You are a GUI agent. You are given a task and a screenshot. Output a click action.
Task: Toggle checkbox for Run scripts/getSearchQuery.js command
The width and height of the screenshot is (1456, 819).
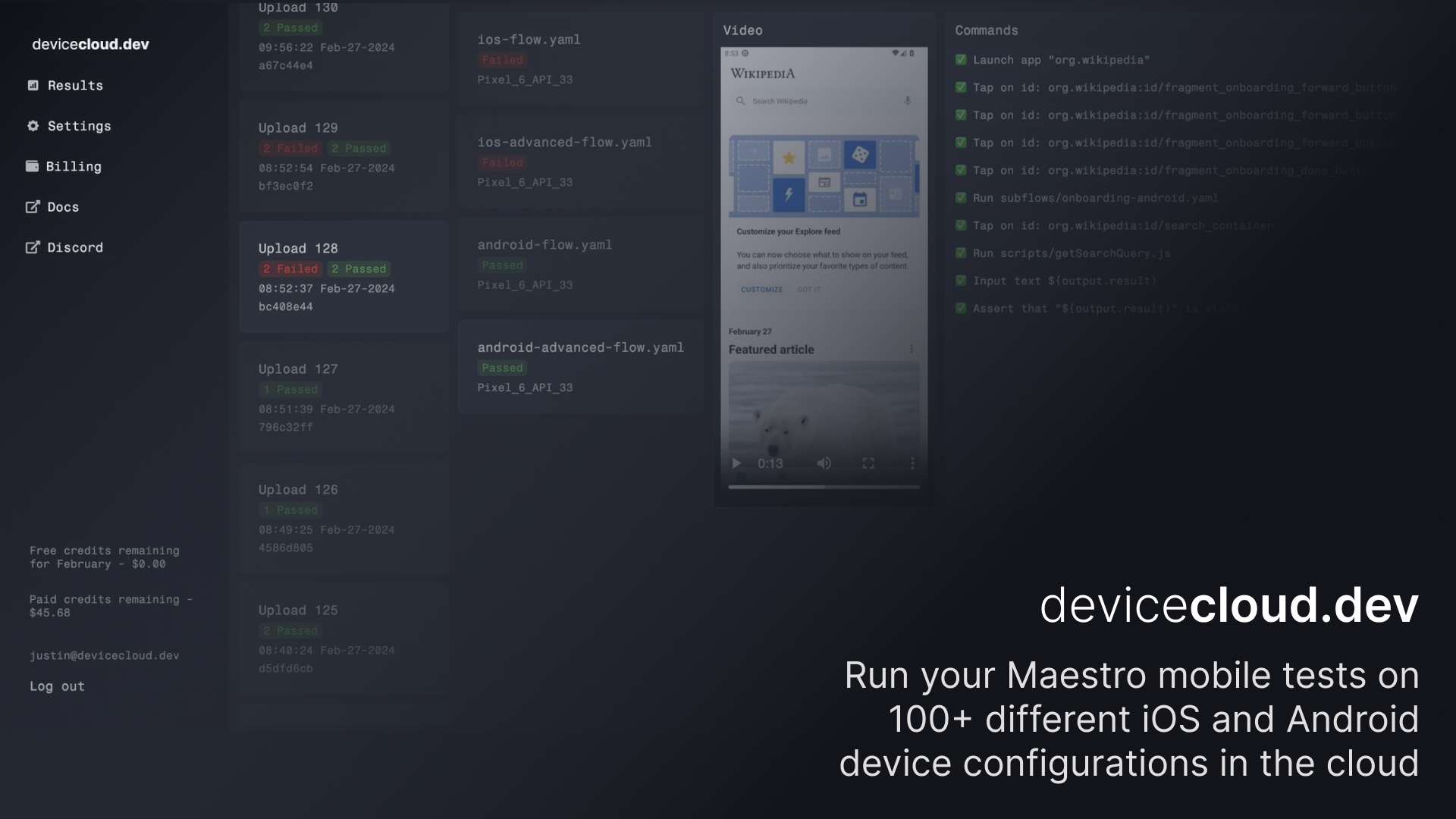961,253
